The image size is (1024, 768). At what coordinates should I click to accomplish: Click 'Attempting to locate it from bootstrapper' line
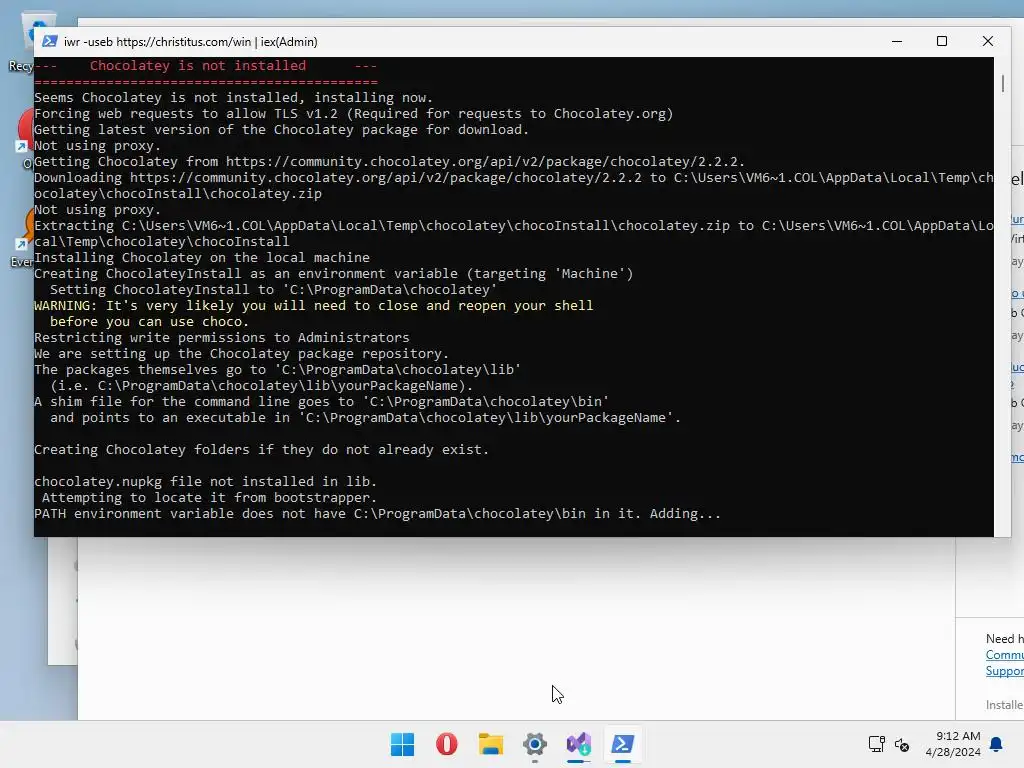[x=210, y=498]
